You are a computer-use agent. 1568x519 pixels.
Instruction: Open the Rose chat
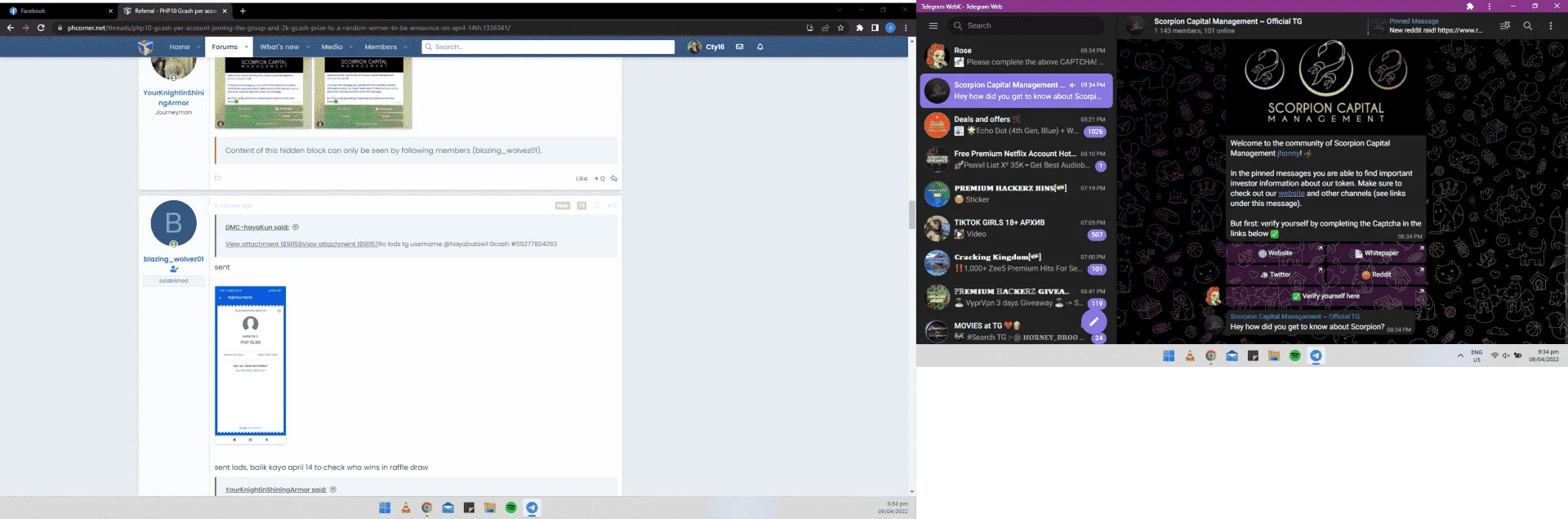tap(1016, 56)
